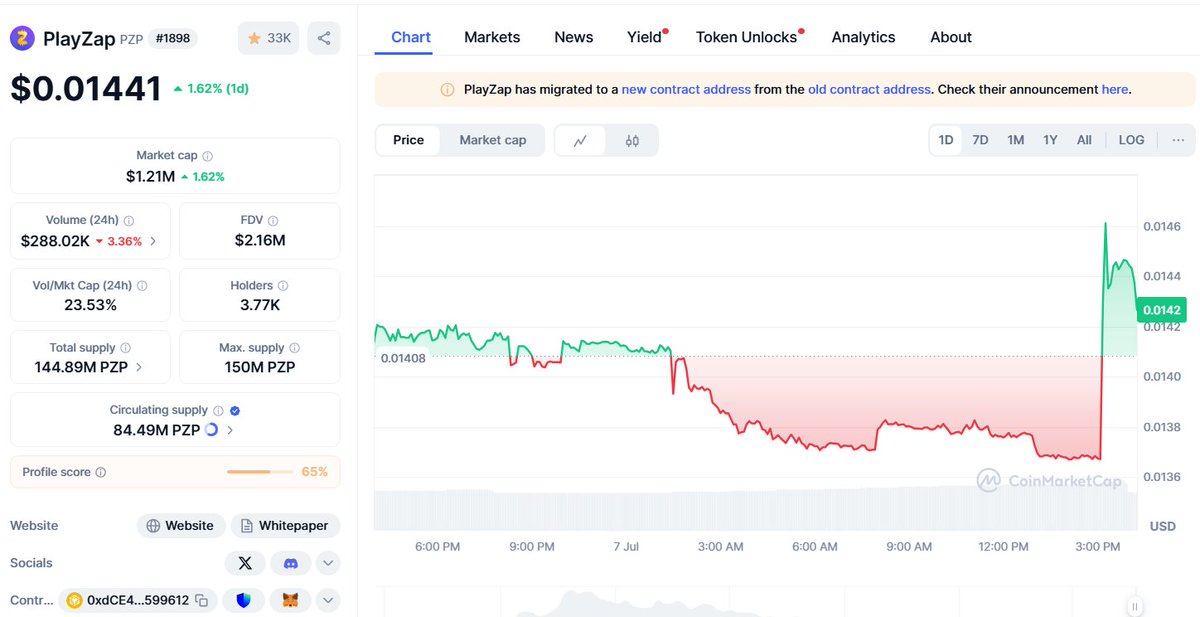Show Market cap info tooltip icon
This screenshot has width=1200, height=617.
[x=208, y=156]
